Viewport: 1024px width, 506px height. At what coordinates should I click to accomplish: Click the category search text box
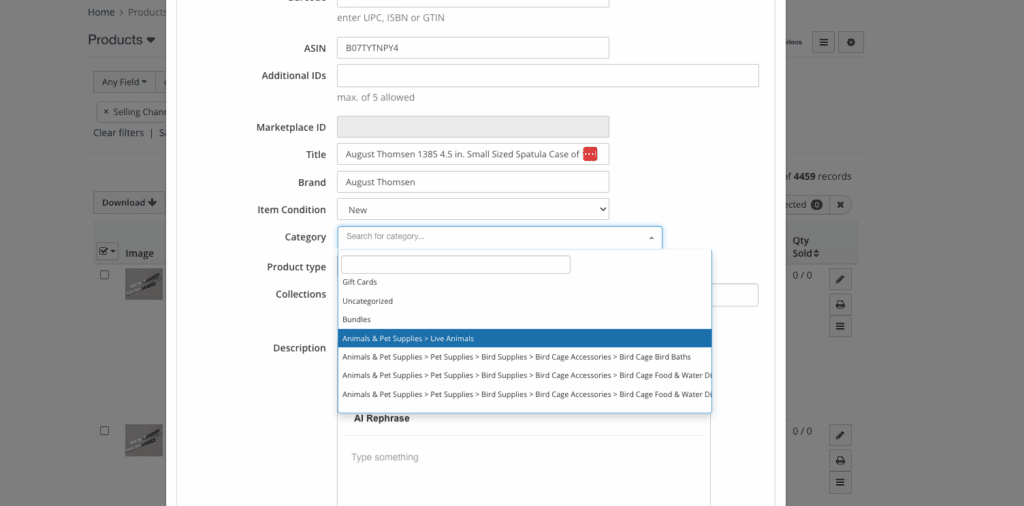(455, 265)
